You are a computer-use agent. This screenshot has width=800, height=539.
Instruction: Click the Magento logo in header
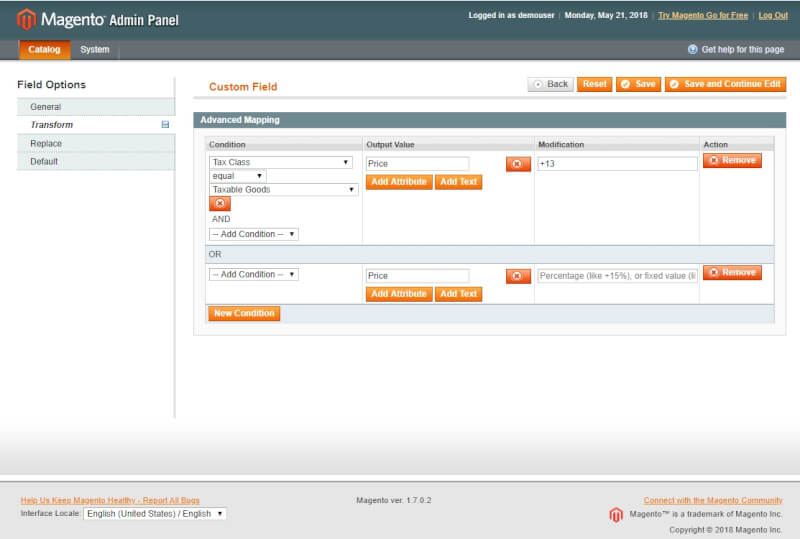click(97, 19)
